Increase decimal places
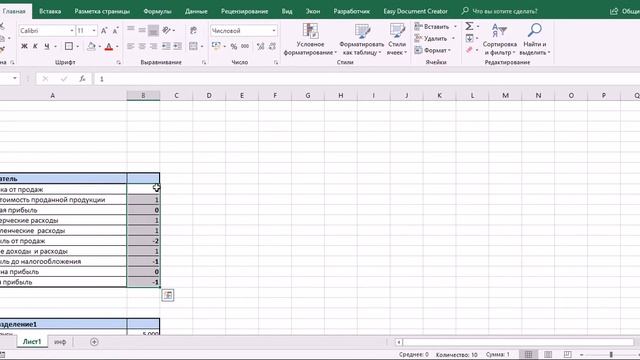Image resolution: width=640 pixels, height=360 pixels. 260,47
